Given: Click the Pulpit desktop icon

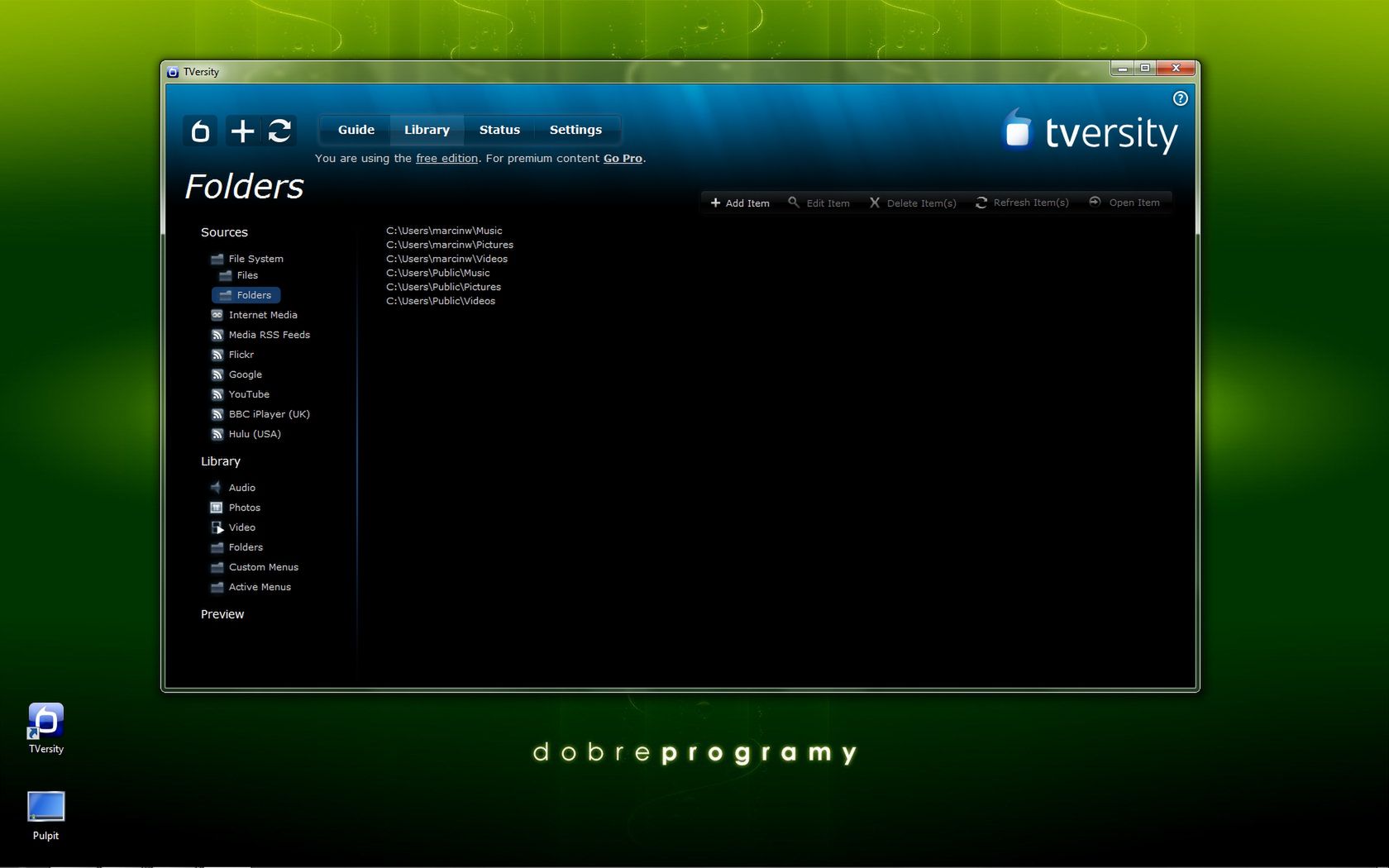Looking at the screenshot, I should (45, 807).
